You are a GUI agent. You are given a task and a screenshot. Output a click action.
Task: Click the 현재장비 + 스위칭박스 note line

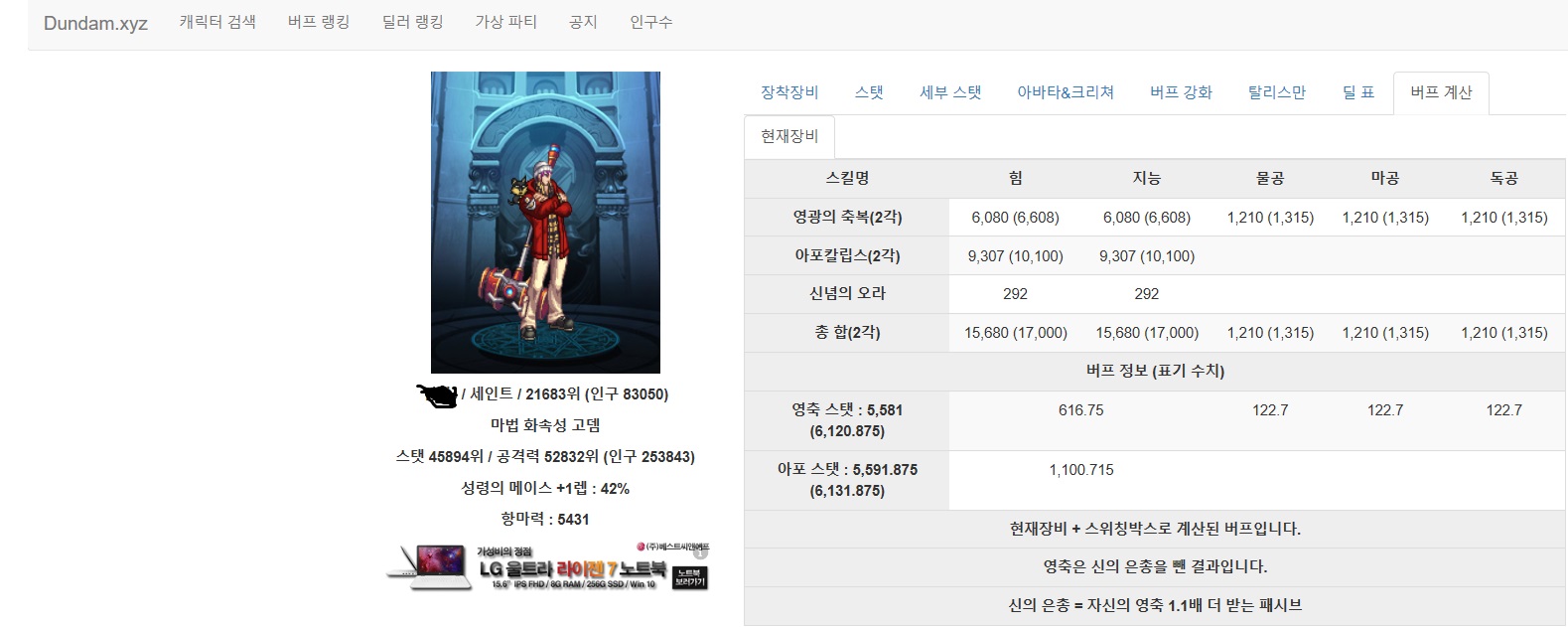1155,529
